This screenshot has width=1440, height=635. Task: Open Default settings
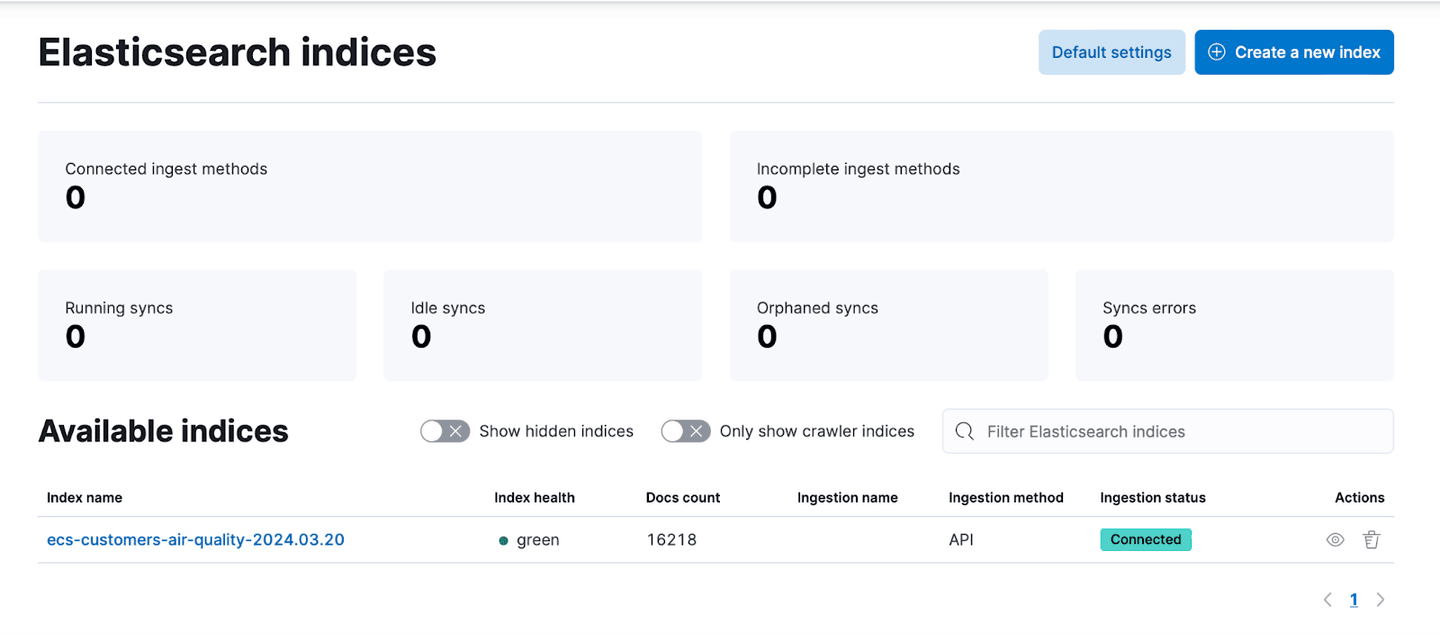1111,52
